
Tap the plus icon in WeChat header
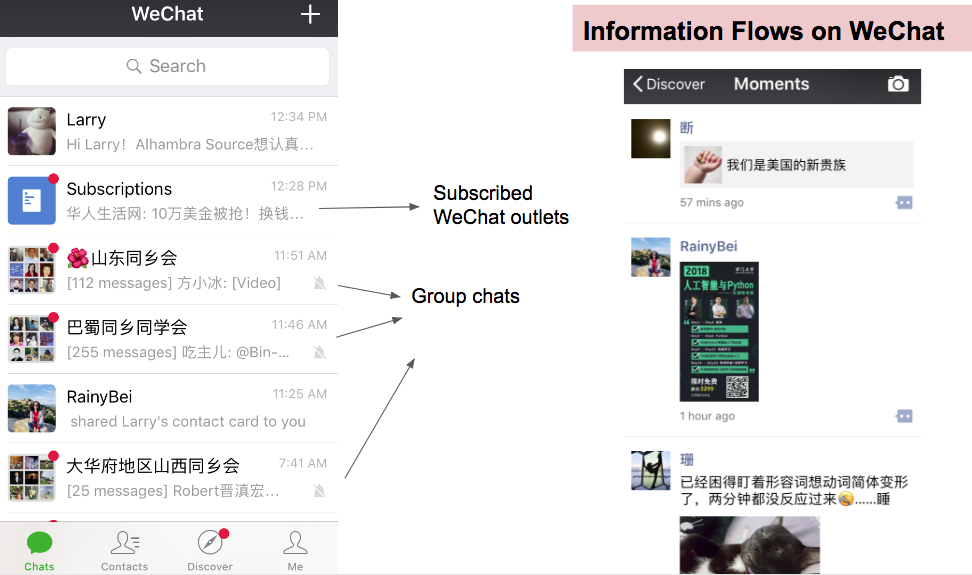tap(310, 14)
